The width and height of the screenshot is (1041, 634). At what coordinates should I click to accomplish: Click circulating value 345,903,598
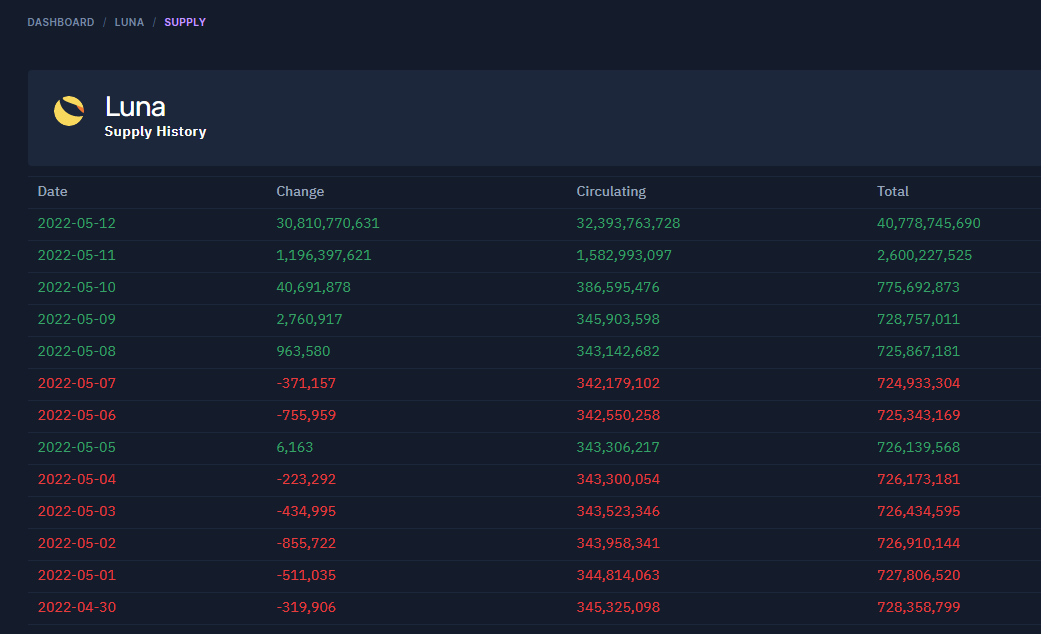pos(618,319)
